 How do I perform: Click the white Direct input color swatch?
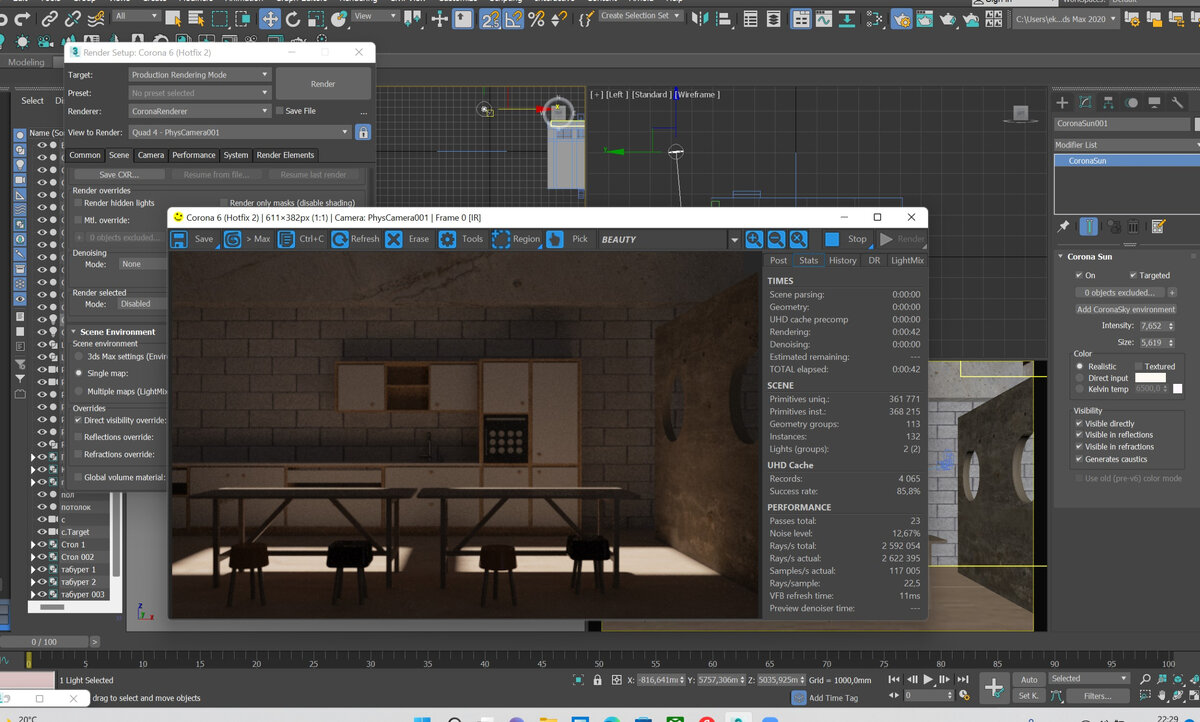click(x=1150, y=378)
